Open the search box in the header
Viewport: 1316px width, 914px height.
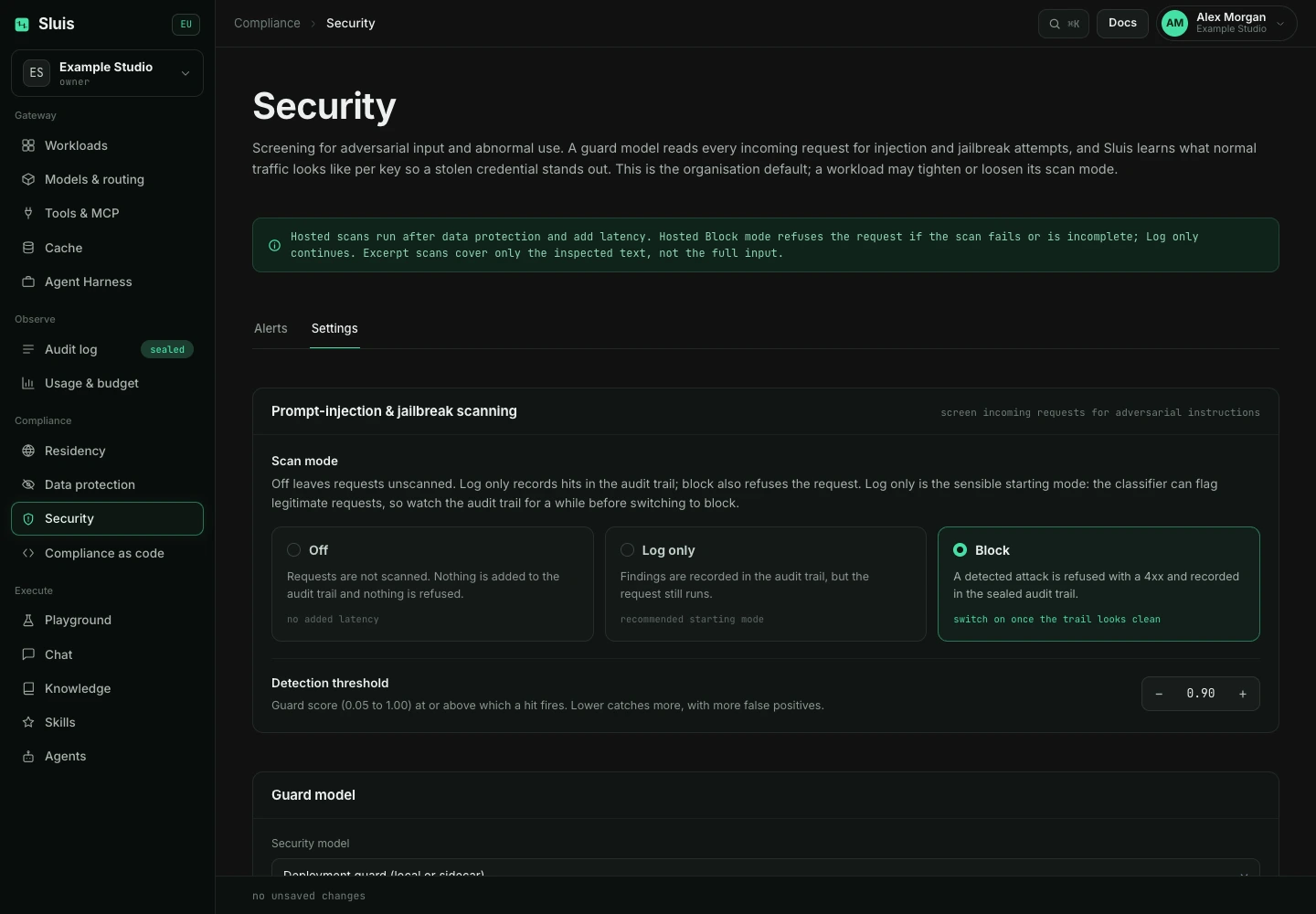pyautogui.click(x=1064, y=24)
